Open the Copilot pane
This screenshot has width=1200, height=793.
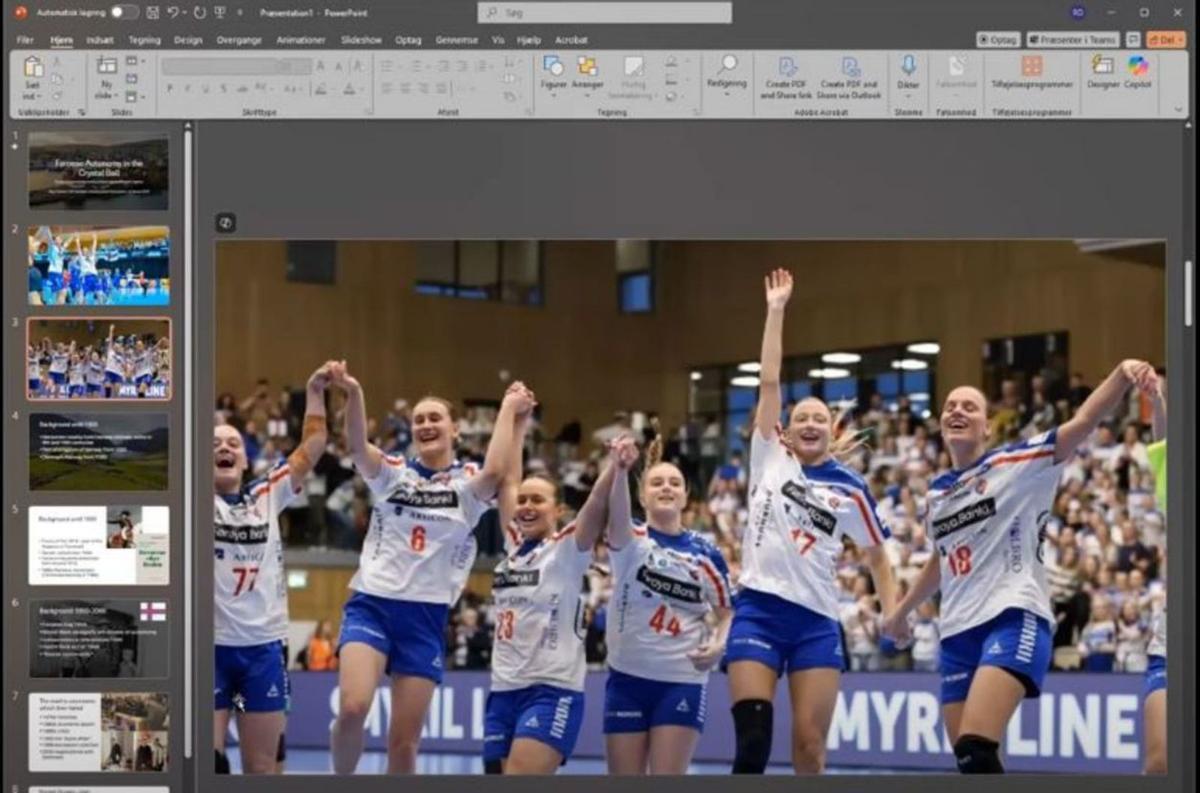tap(1138, 72)
